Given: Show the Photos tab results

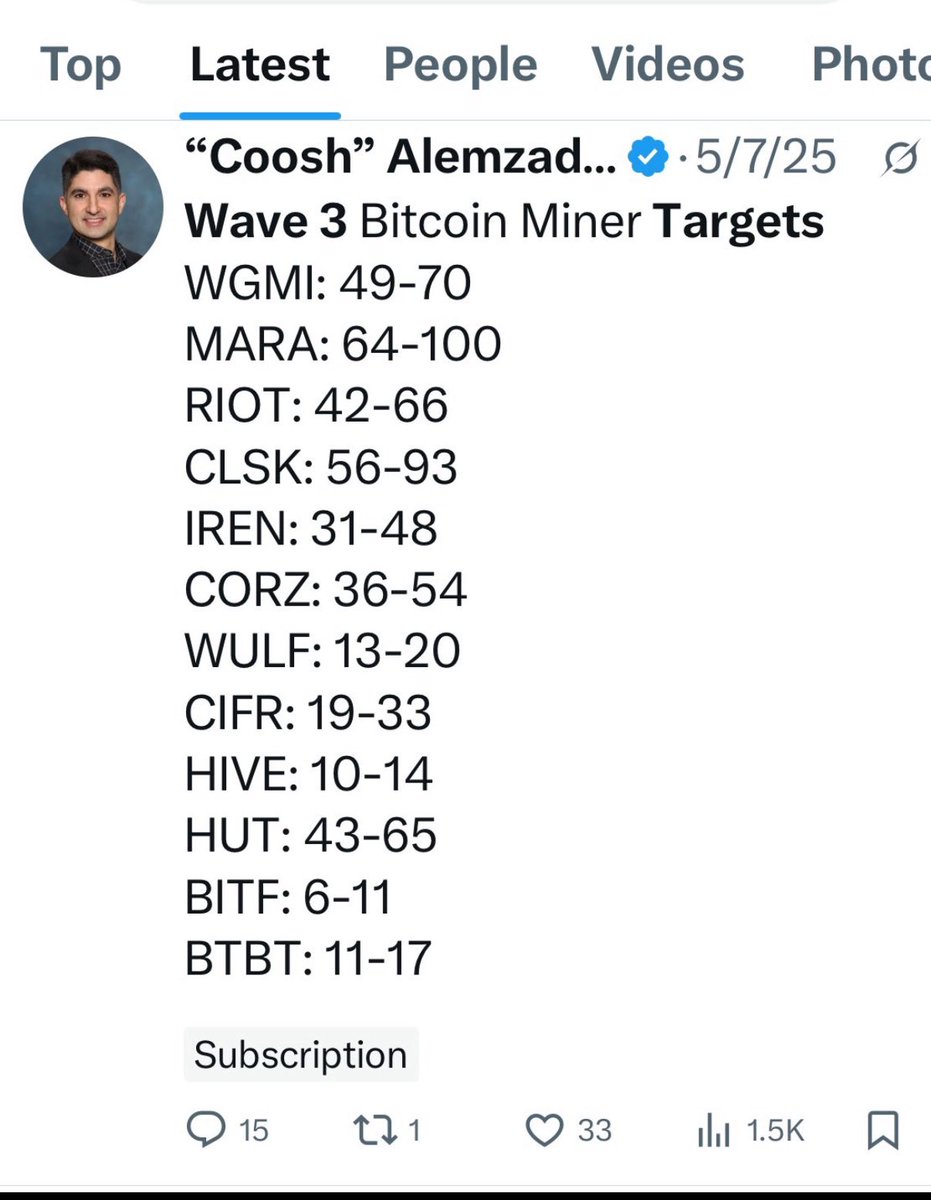Looking at the screenshot, I should [x=870, y=65].
